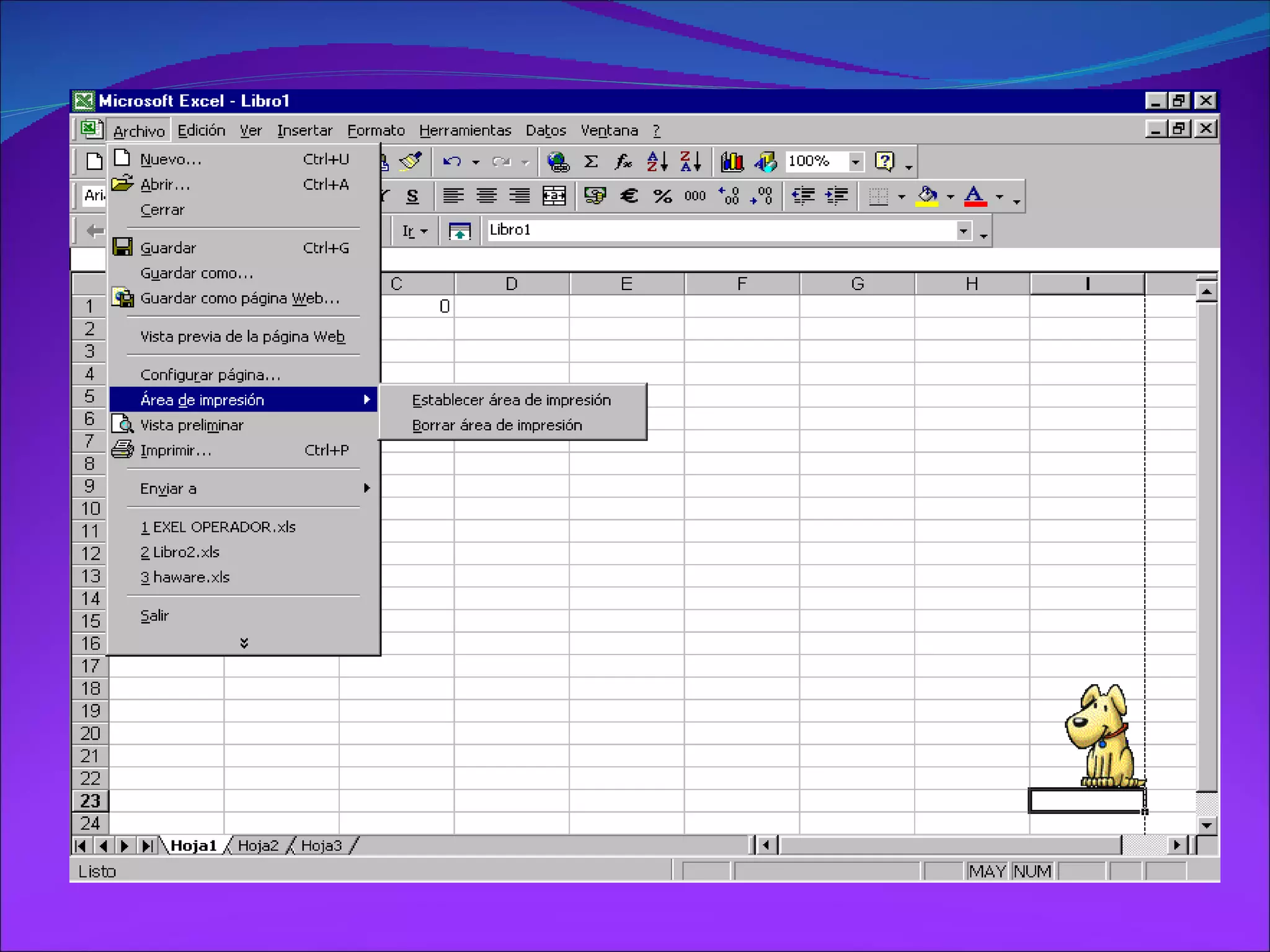Toggle underline formatting (S button)
The width and height of the screenshot is (1270, 952).
pyautogui.click(x=412, y=196)
